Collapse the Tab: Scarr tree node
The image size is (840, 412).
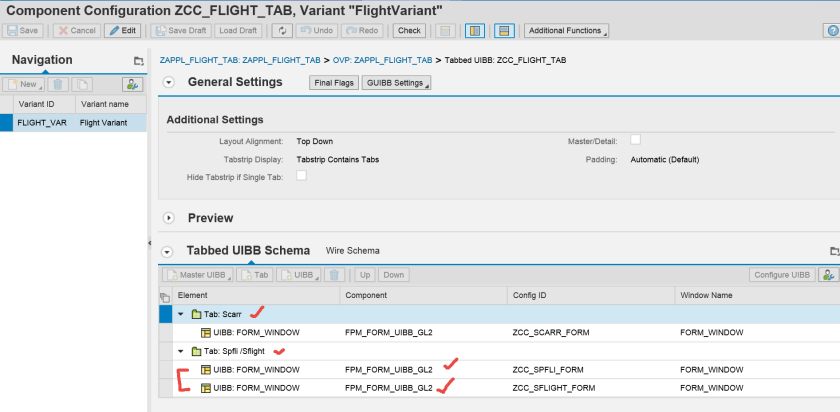(x=182, y=314)
